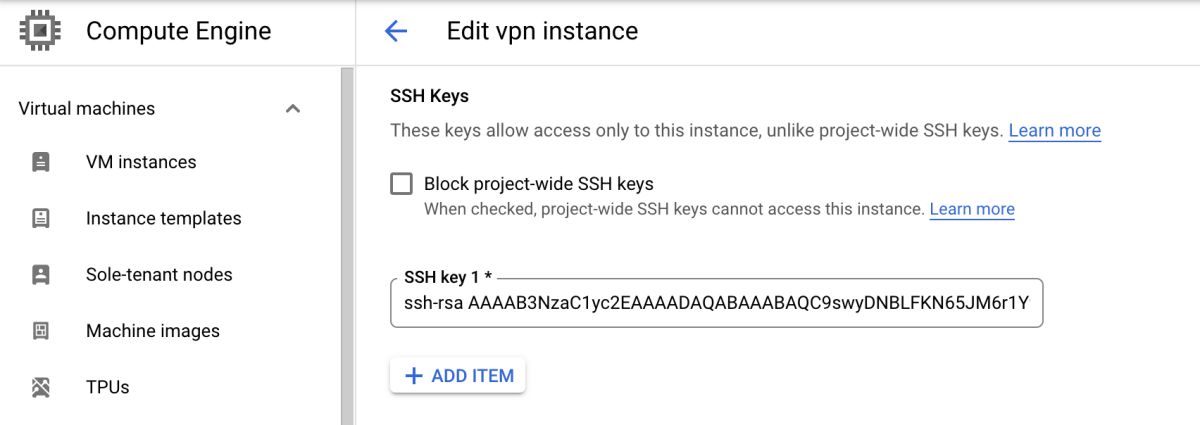
Task: Click the Compute Engine title text
Action: (x=178, y=31)
